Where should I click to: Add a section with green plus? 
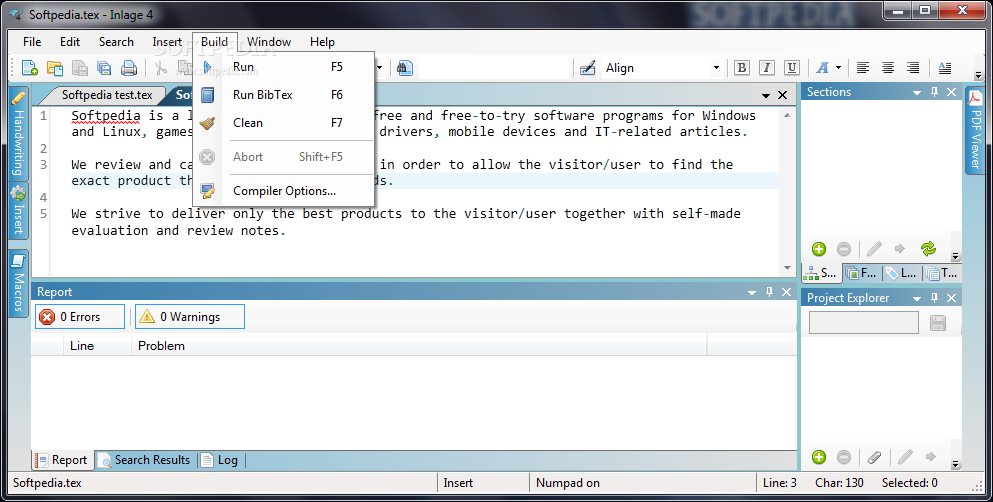click(x=819, y=249)
